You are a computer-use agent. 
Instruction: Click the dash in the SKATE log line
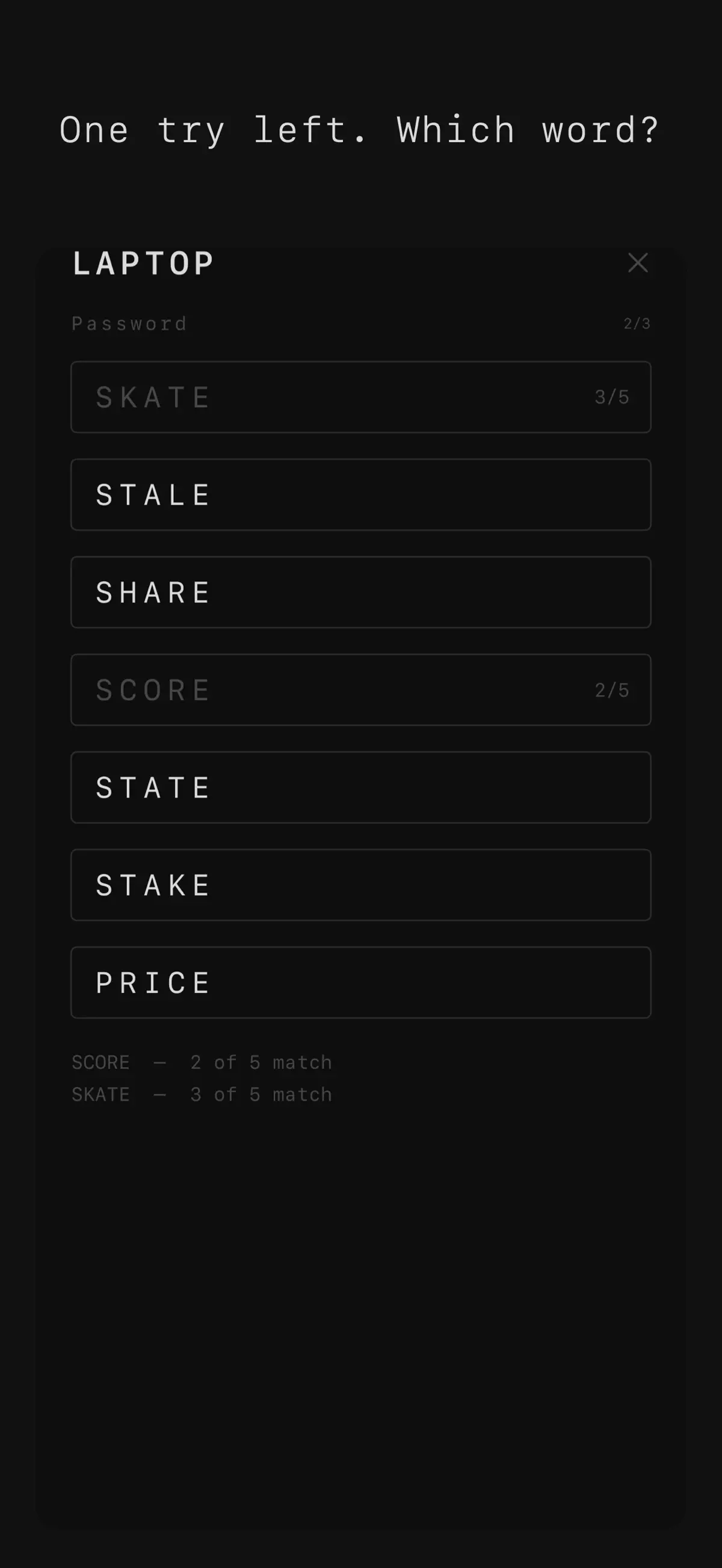(x=159, y=1095)
